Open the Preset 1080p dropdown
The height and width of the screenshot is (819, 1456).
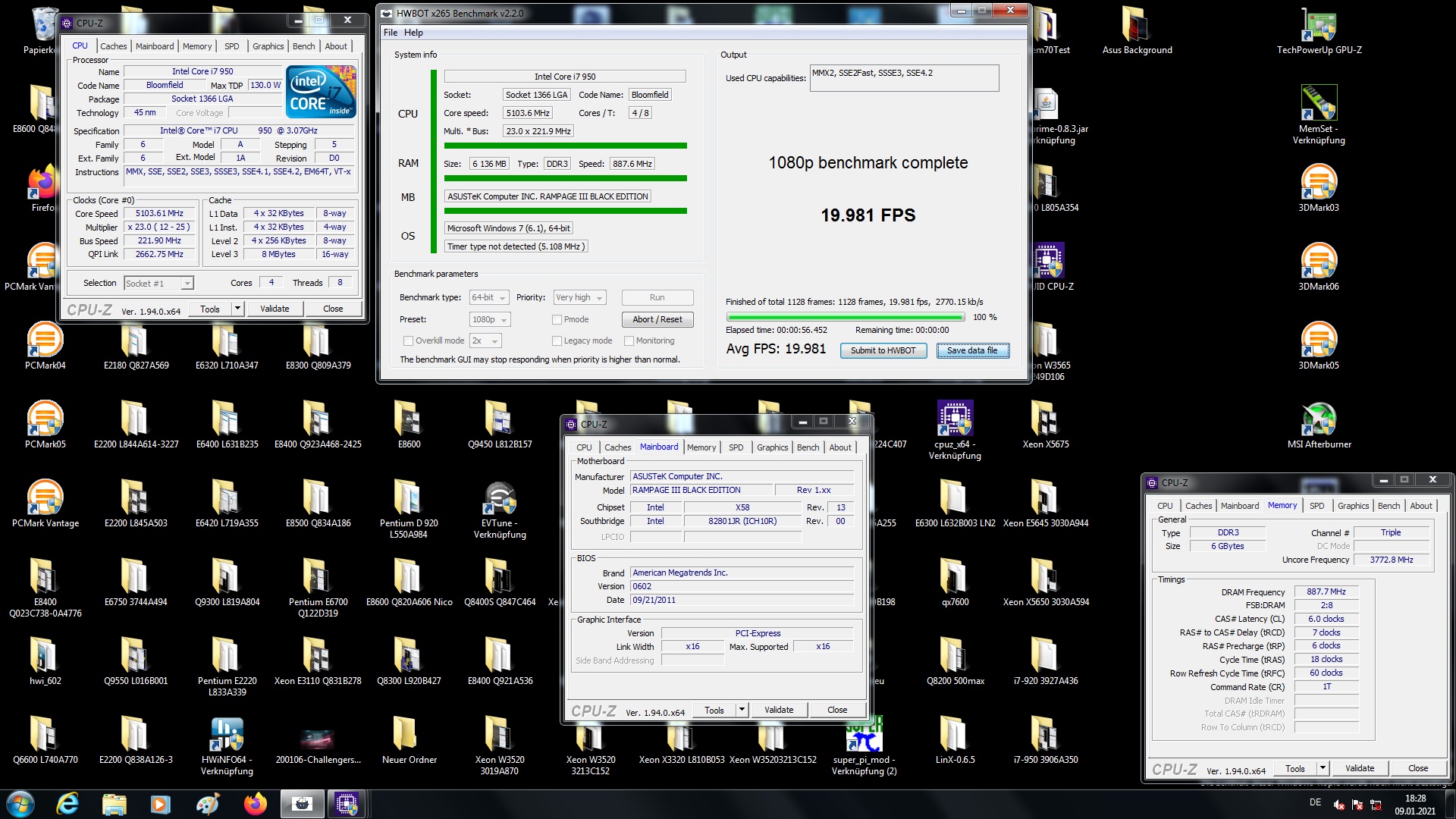coord(490,319)
